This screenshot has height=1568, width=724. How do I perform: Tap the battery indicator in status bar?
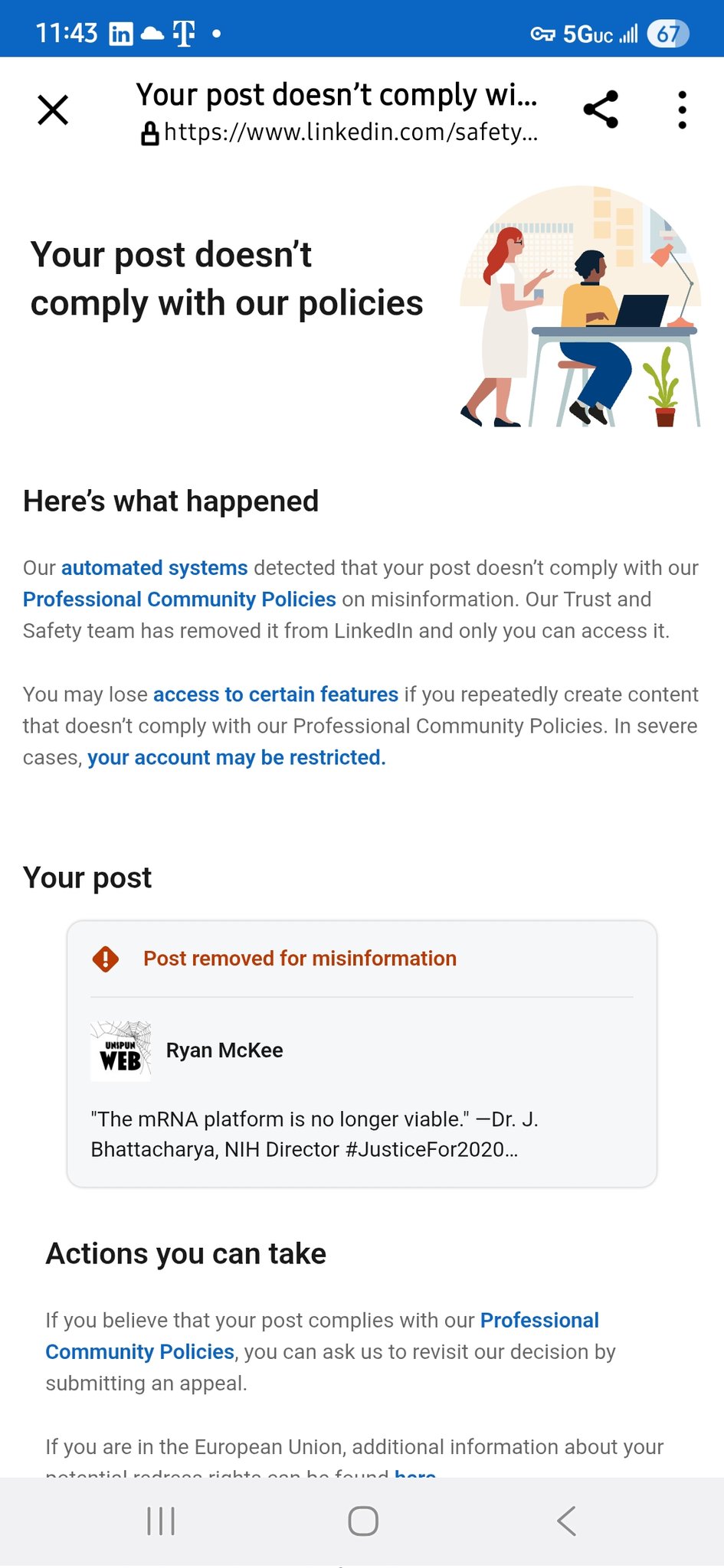pyautogui.click(x=667, y=34)
